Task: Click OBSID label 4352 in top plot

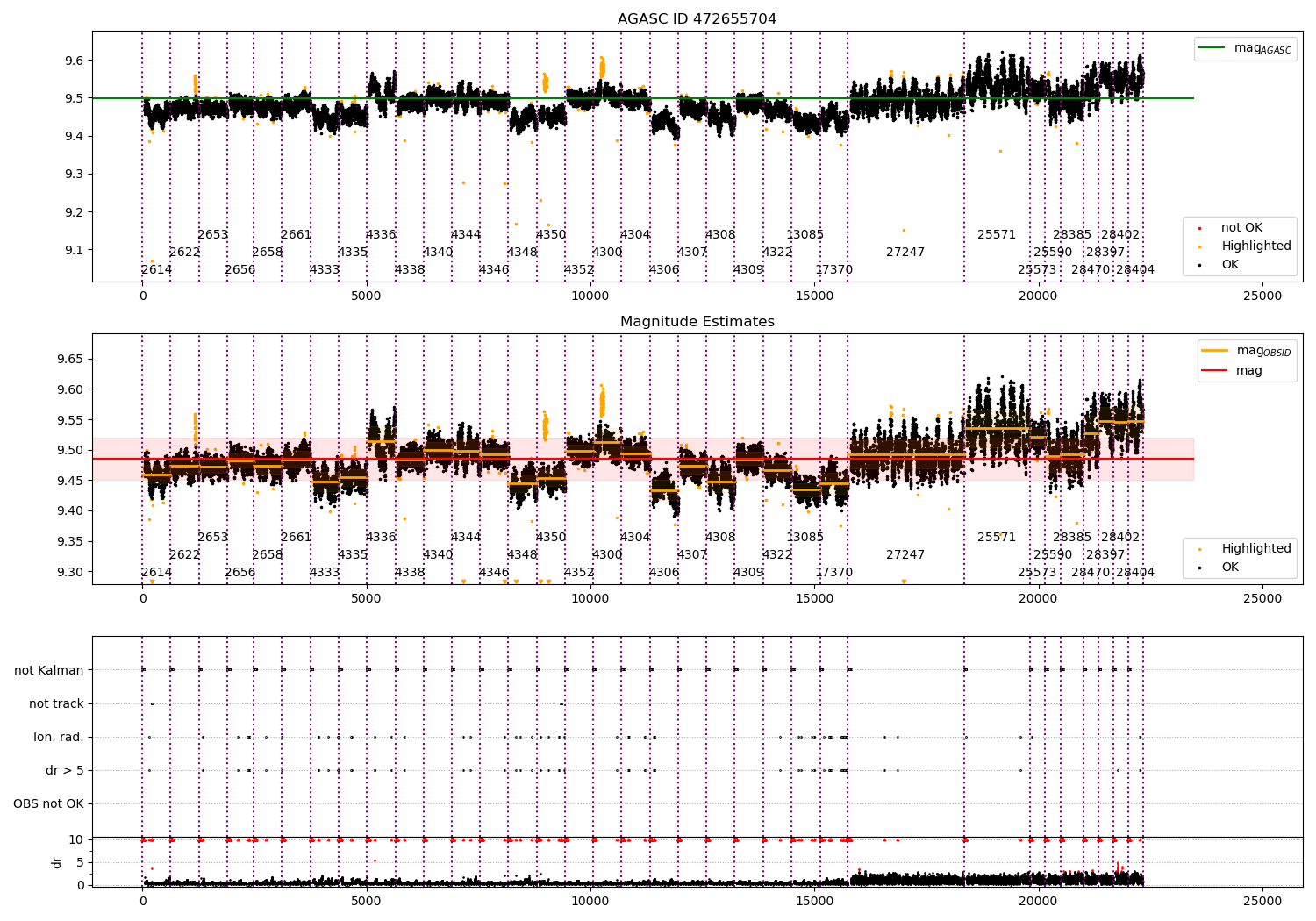Action: click(579, 270)
